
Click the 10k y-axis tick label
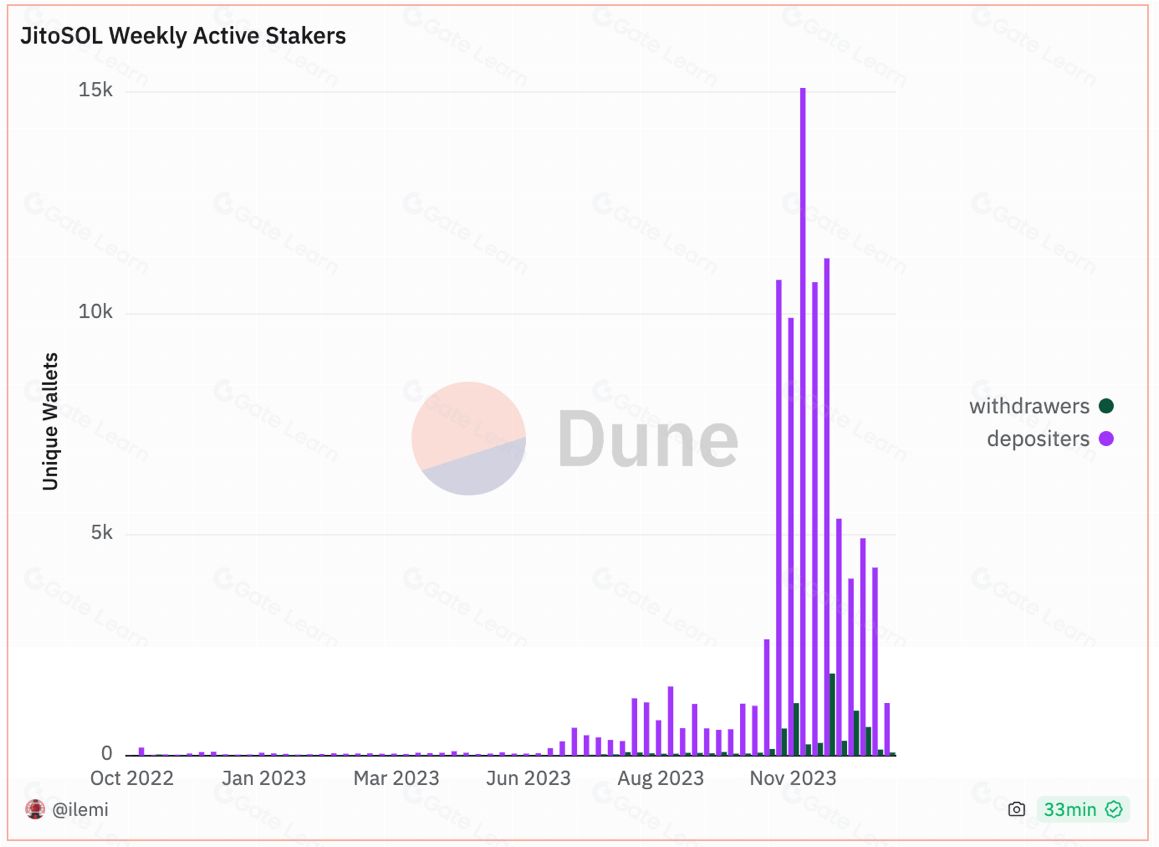pyautogui.click(x=96, y=313)
